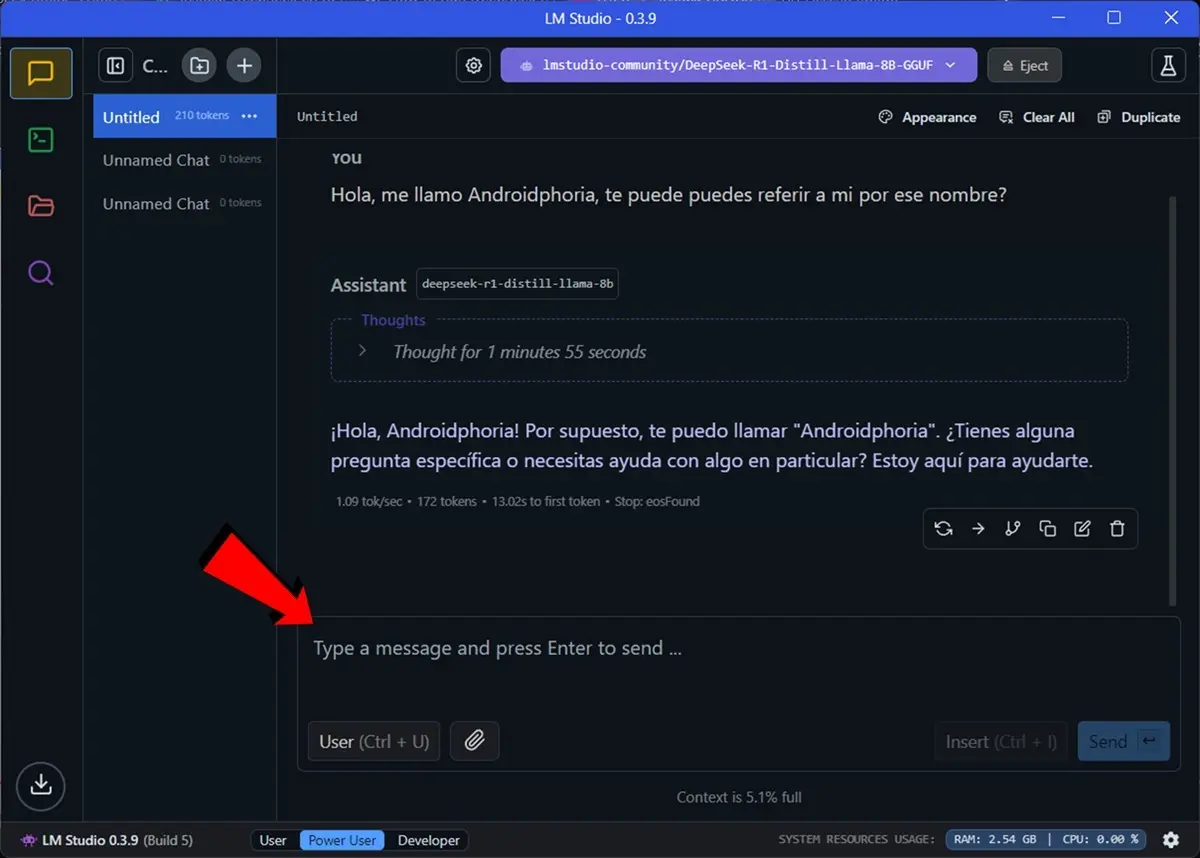Image resolution: width=1200 pixels, height=858 pixels.
Task: Open options menu for Untitled chat
Action: 250,116
